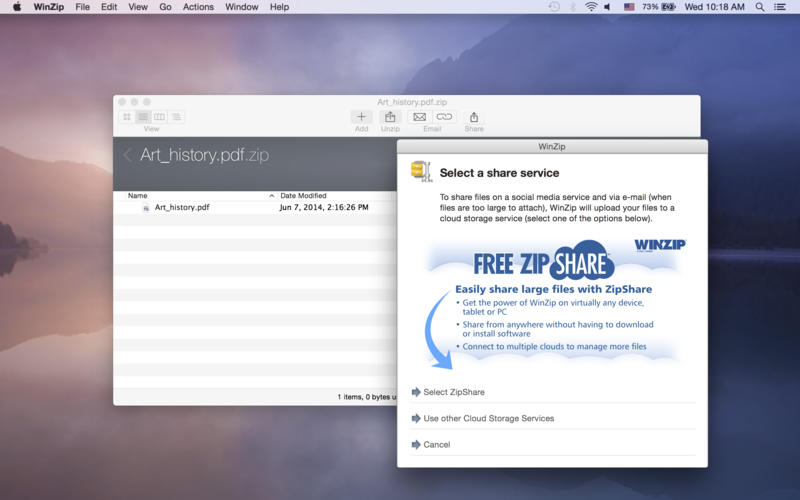Switch to list view mode

[143, 117]
